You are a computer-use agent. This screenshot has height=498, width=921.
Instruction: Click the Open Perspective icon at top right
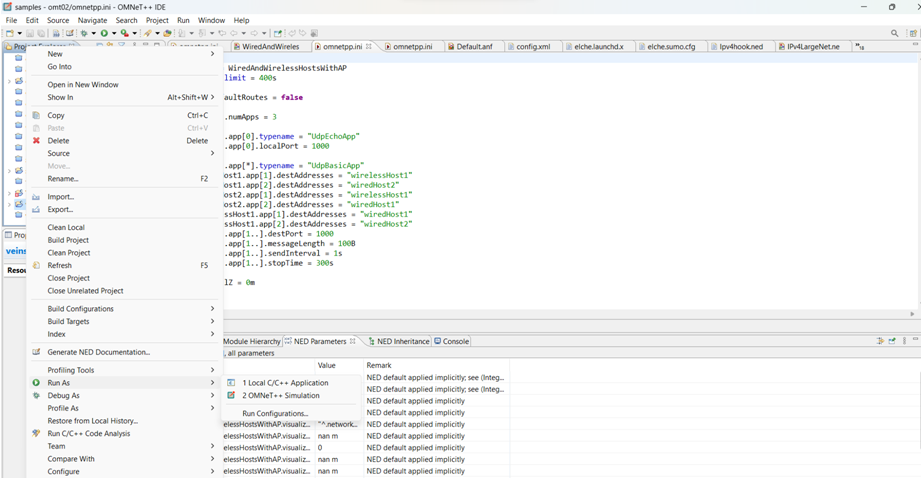click(912, 33)
